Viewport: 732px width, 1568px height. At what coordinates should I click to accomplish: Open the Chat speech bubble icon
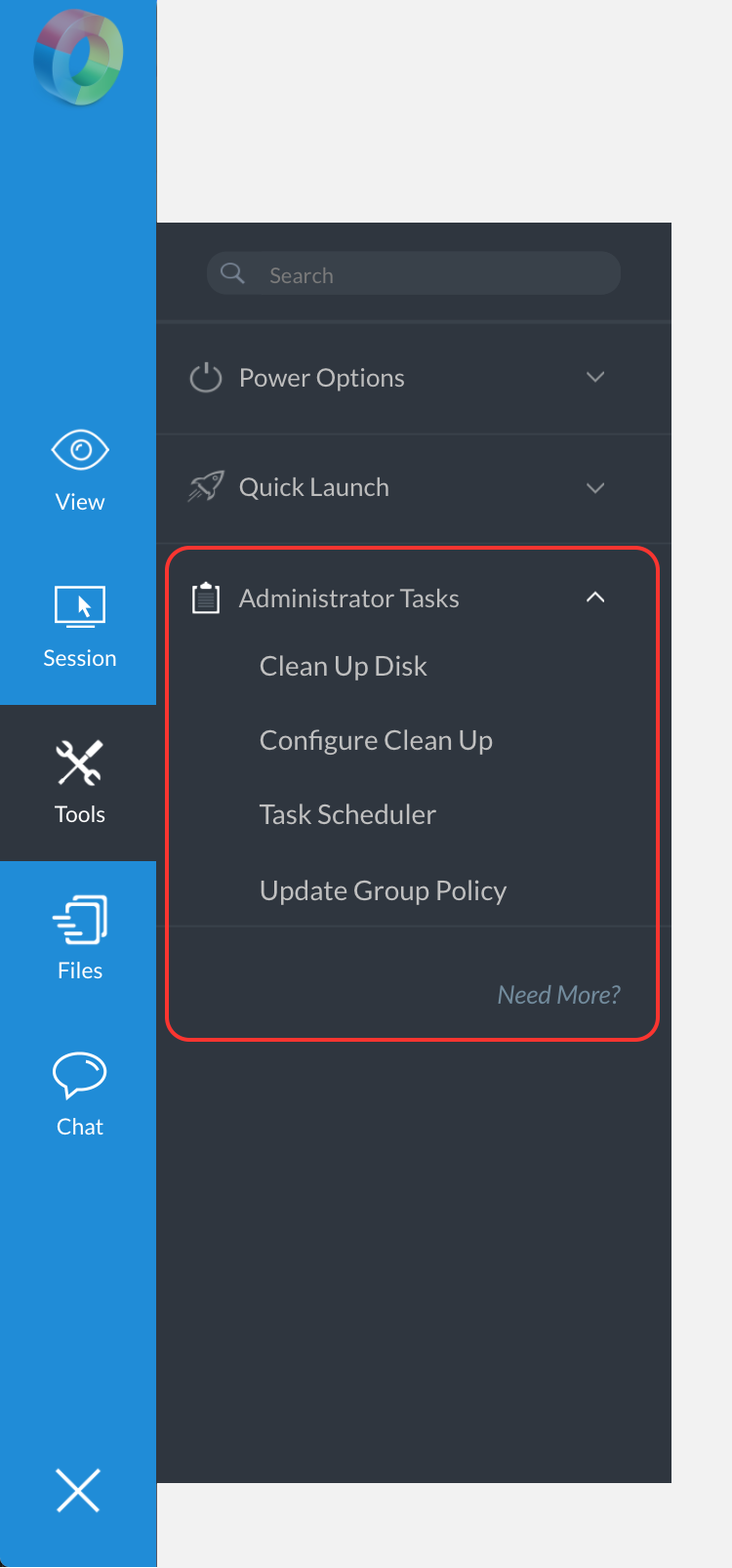[x=80, y=1075]
